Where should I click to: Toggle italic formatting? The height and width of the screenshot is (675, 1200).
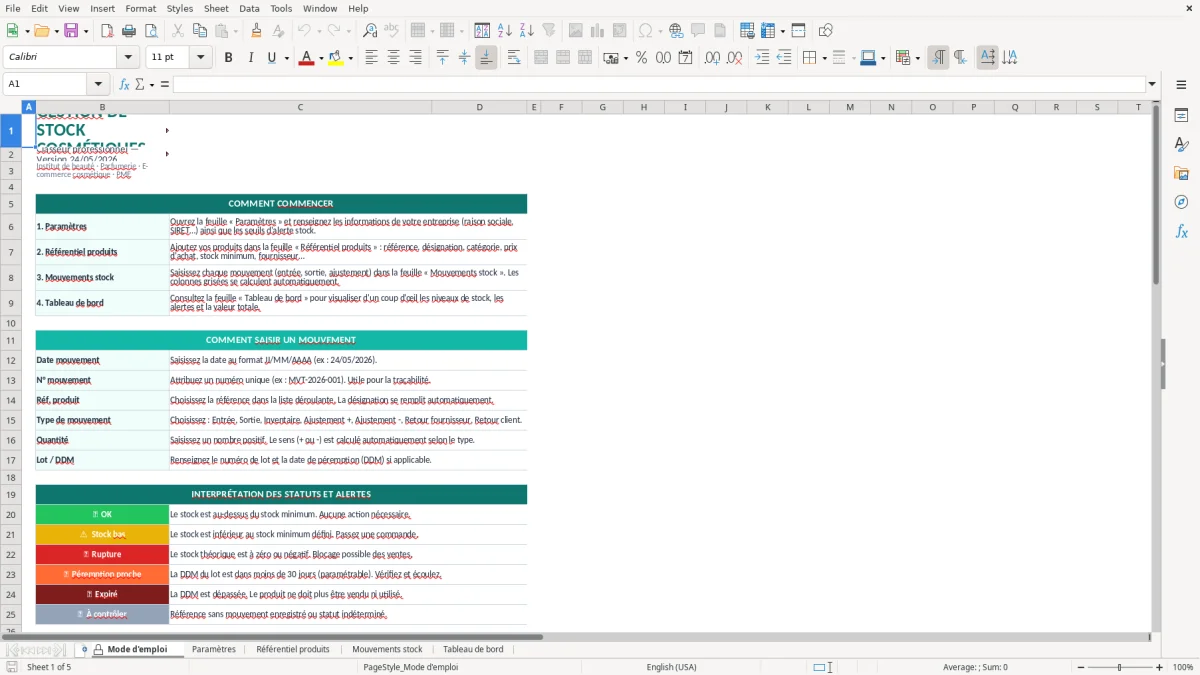click(251, 58)
